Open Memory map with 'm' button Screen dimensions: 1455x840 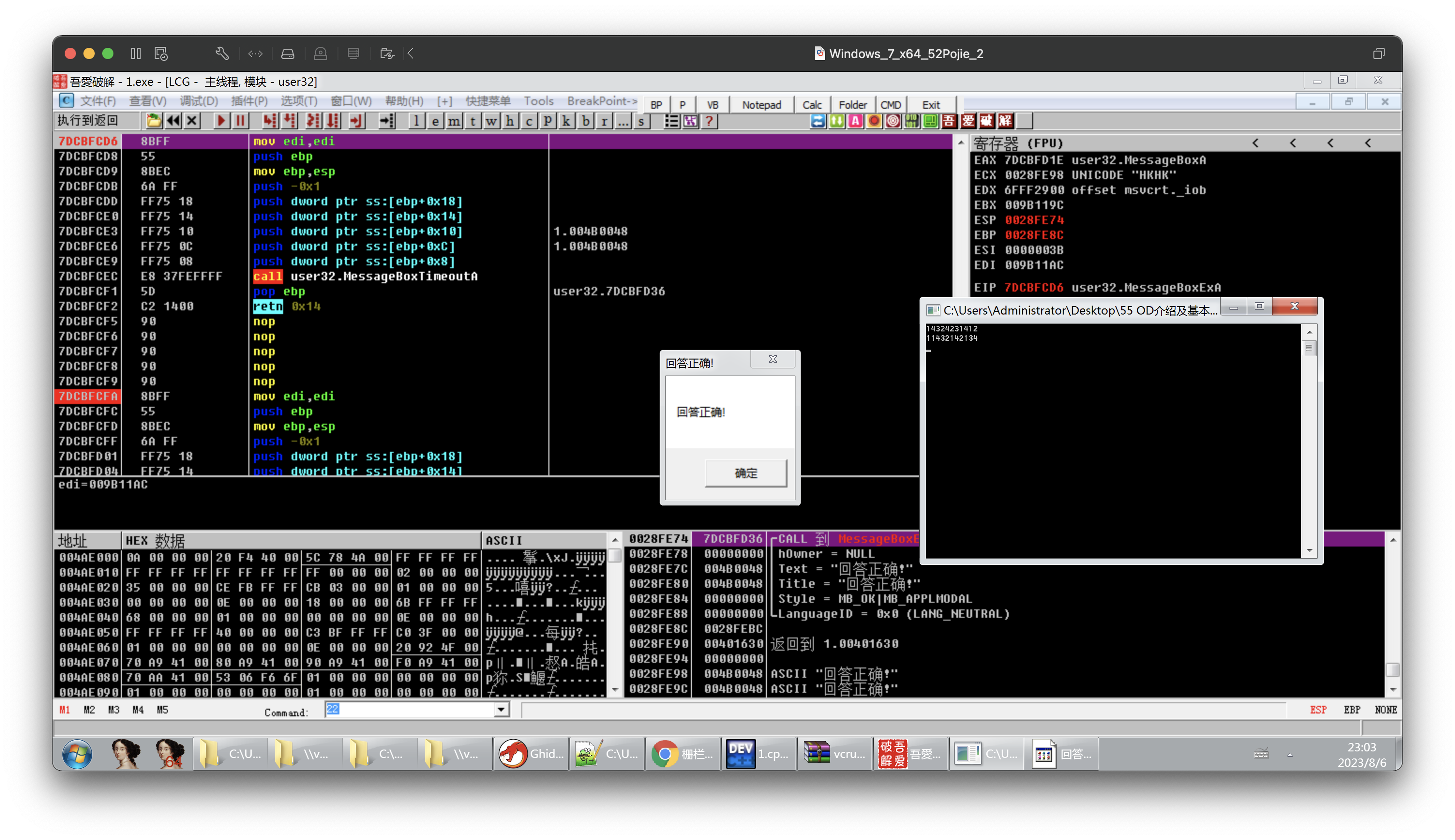tap(454, 121)
